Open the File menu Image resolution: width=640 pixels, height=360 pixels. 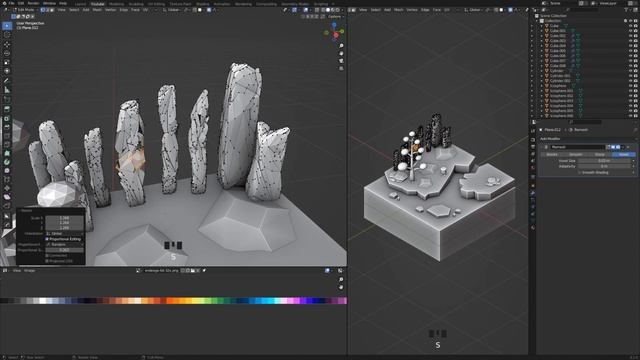point(11,3)
